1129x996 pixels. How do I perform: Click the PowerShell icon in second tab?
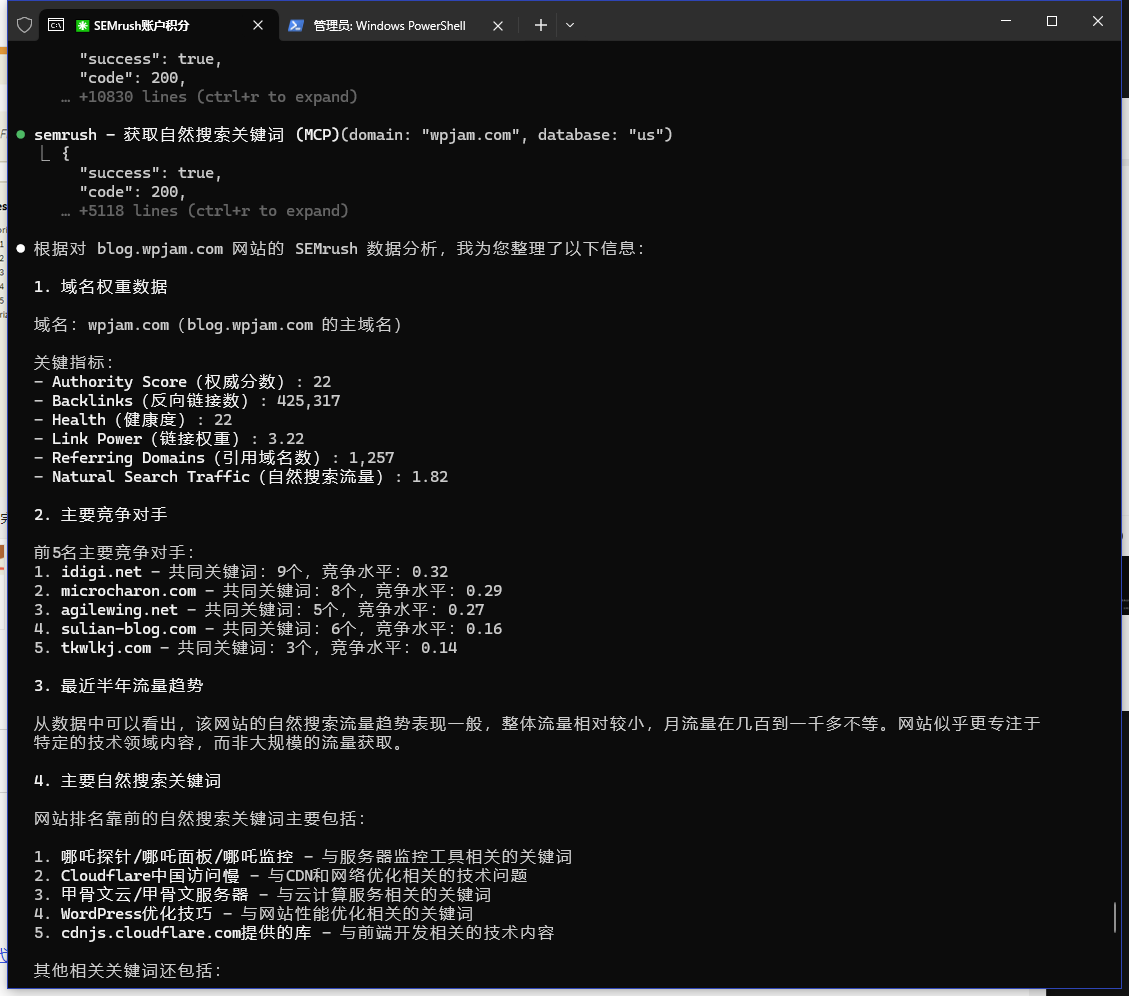(295, 25)
